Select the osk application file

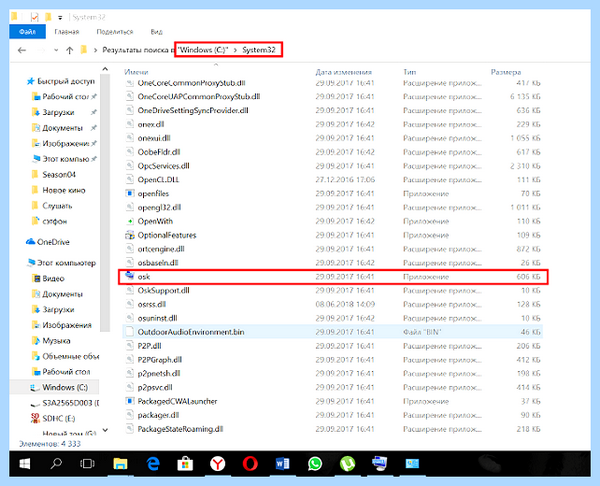pos(333,277)
